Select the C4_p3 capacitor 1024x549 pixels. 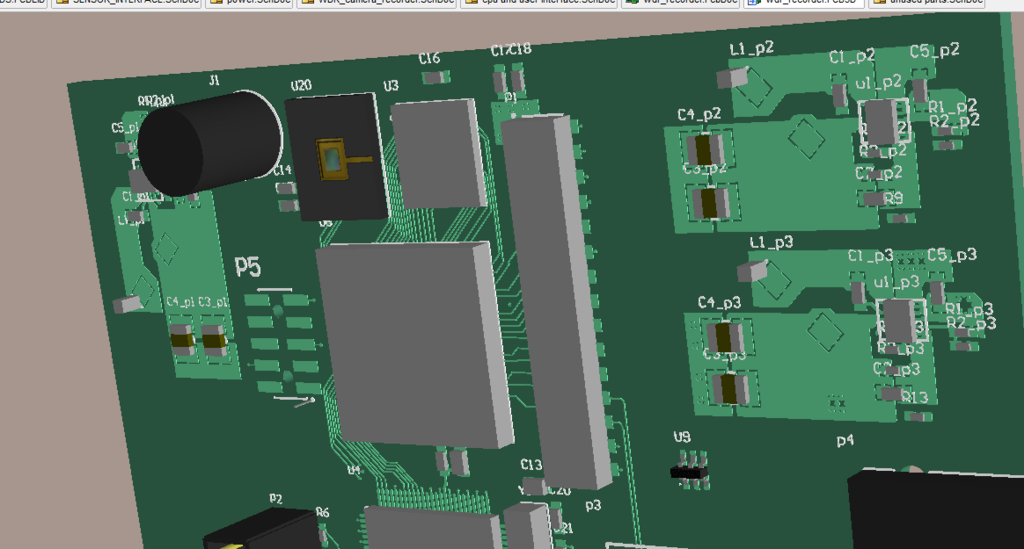coord(722,336)
